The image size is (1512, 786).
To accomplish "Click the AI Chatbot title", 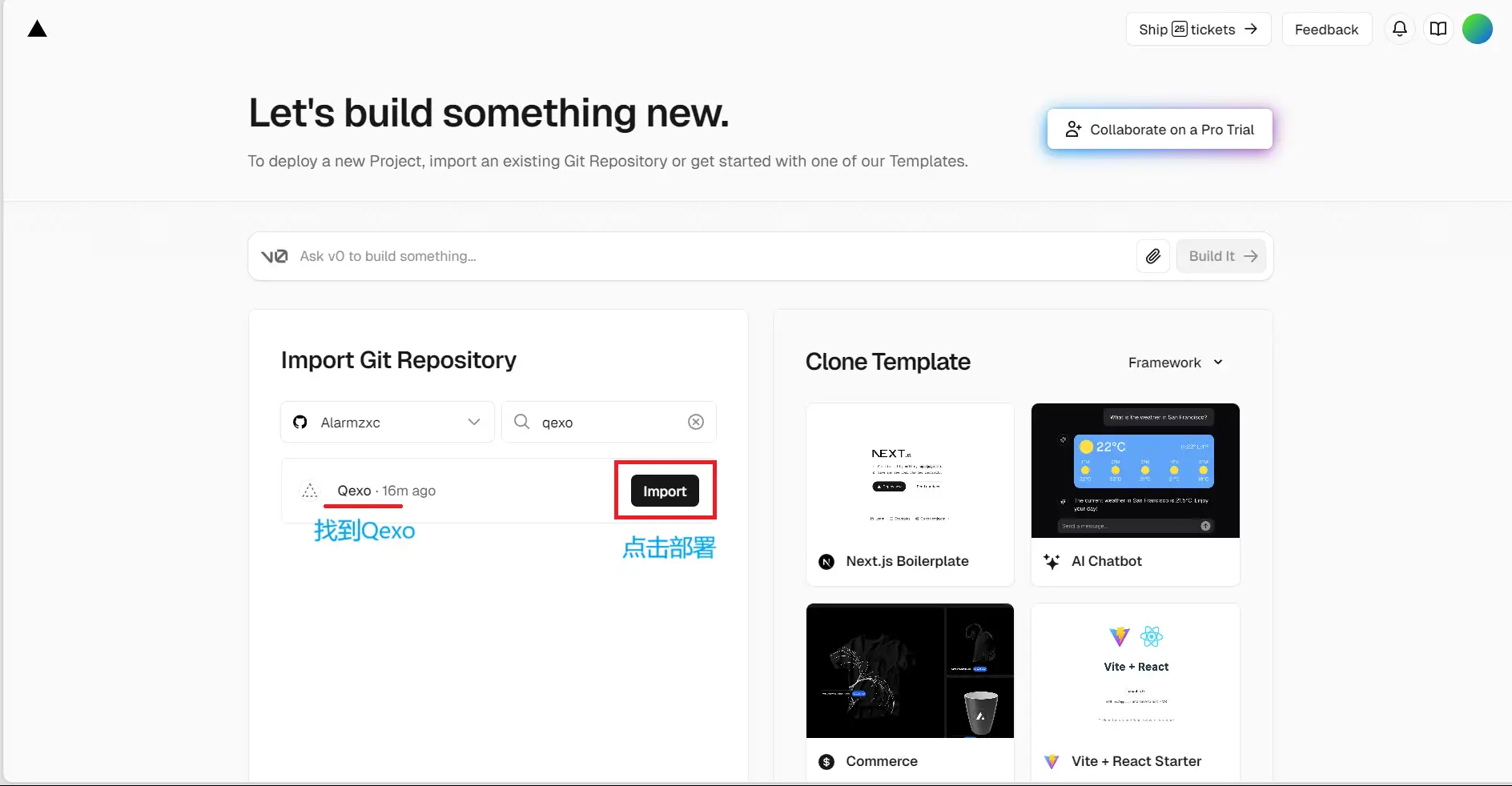I will coord(1107,561).
